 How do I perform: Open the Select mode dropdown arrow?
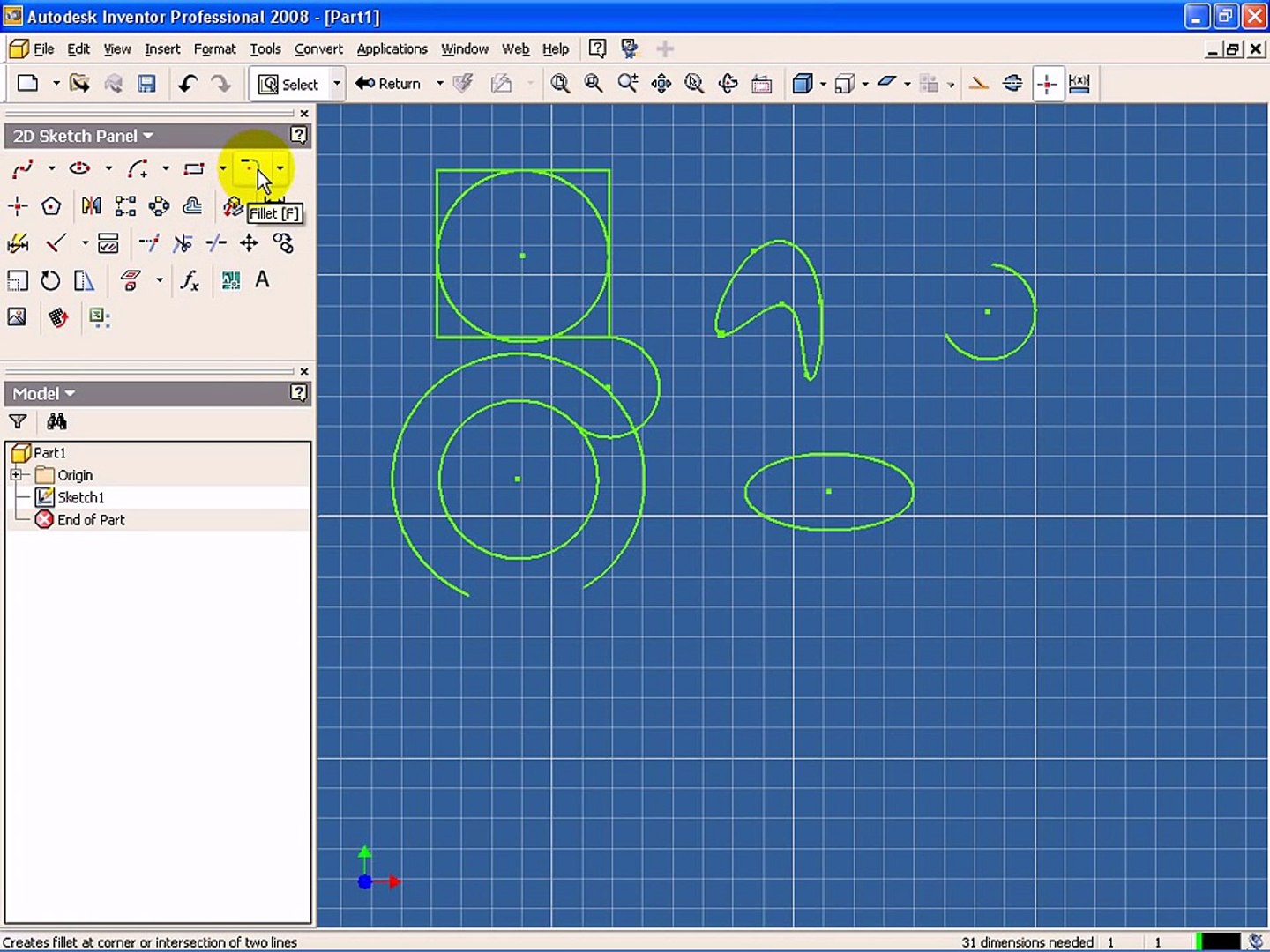coord(336,84)
